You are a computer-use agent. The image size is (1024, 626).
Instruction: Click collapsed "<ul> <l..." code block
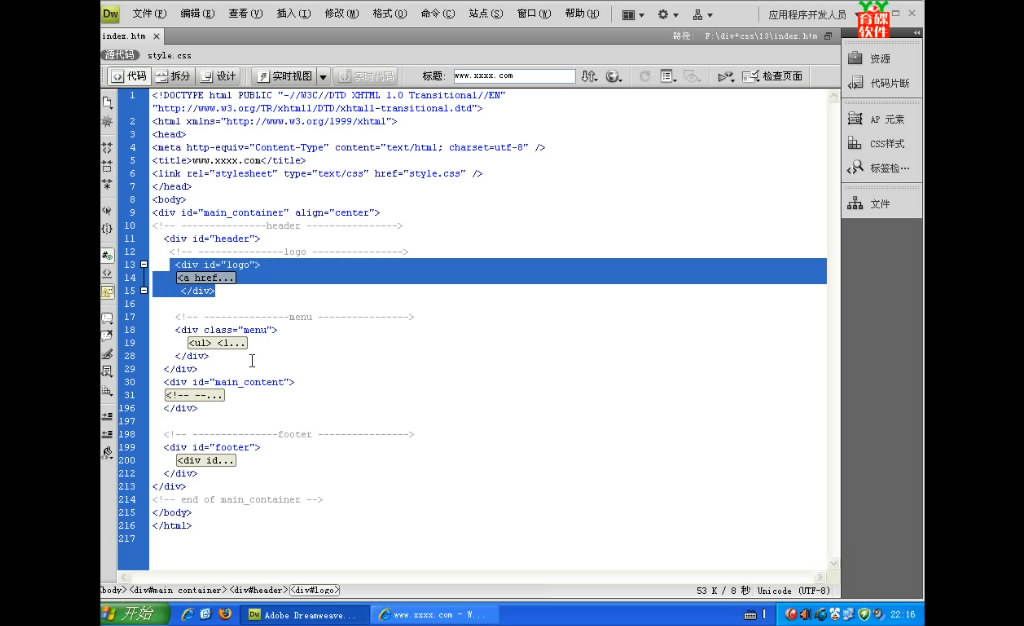click(x=217, y=343)
